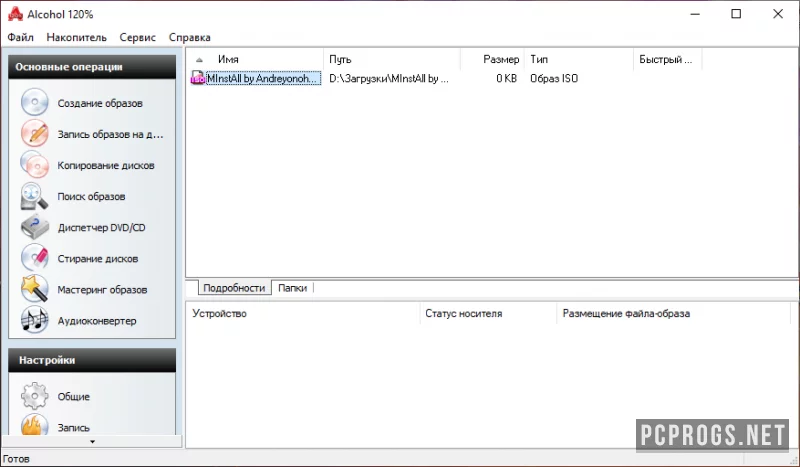Sort the list by Размер column
Screen dimensions: 800x467
[492, 59]
